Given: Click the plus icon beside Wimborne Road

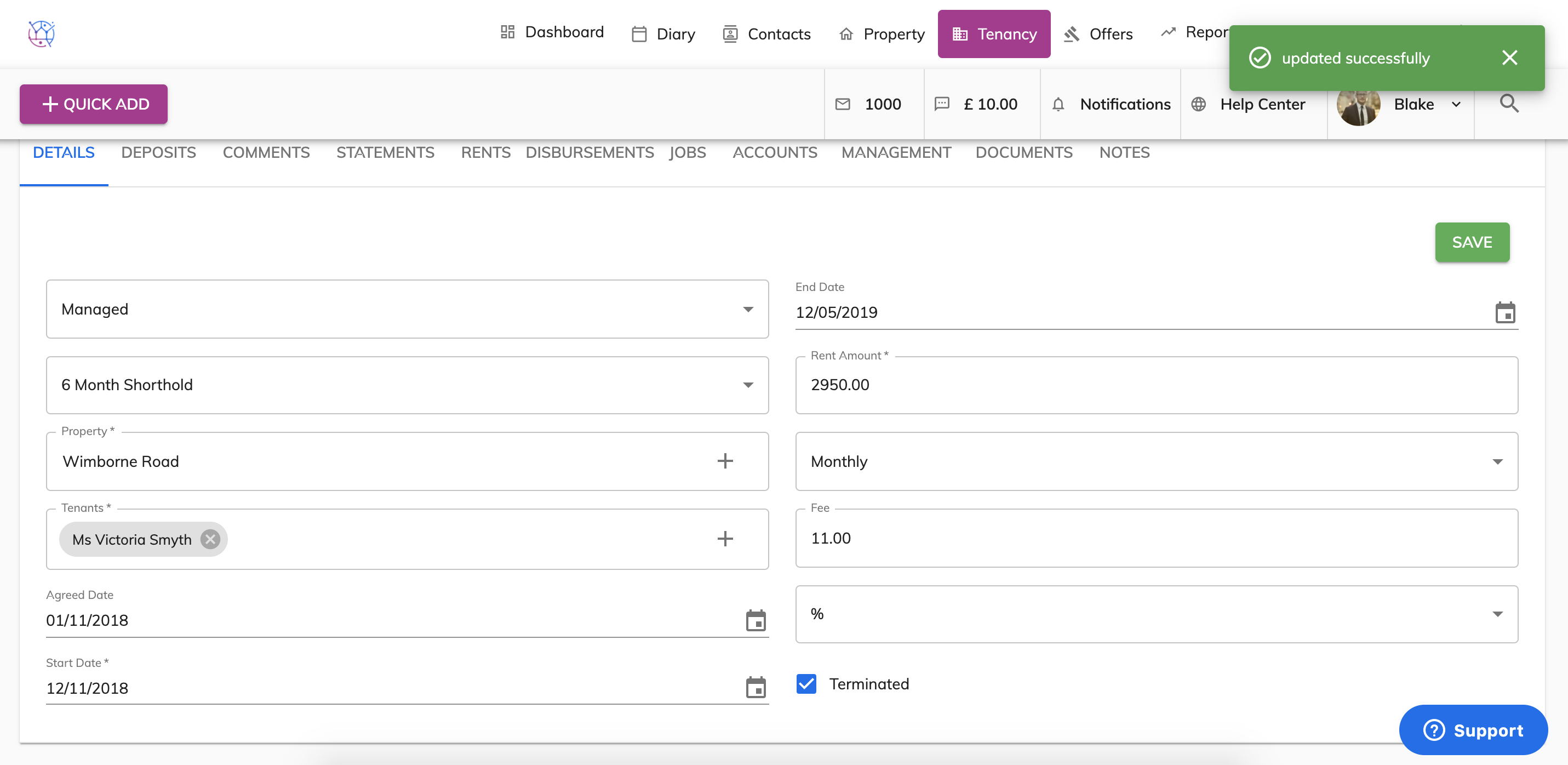Looking at the screenshot, I should point(725,461).
